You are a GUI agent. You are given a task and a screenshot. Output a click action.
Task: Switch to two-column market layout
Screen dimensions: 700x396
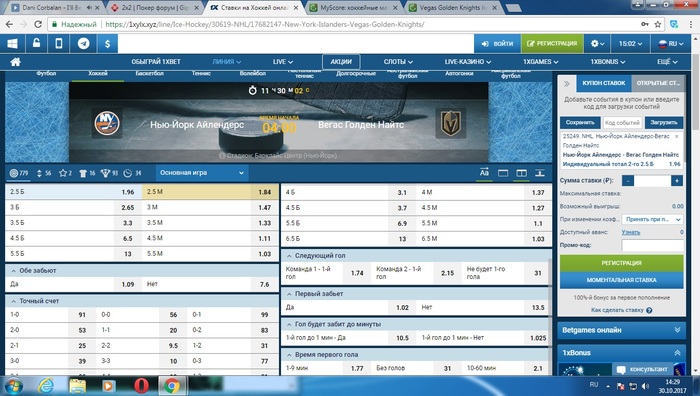[x=521, y=173]
